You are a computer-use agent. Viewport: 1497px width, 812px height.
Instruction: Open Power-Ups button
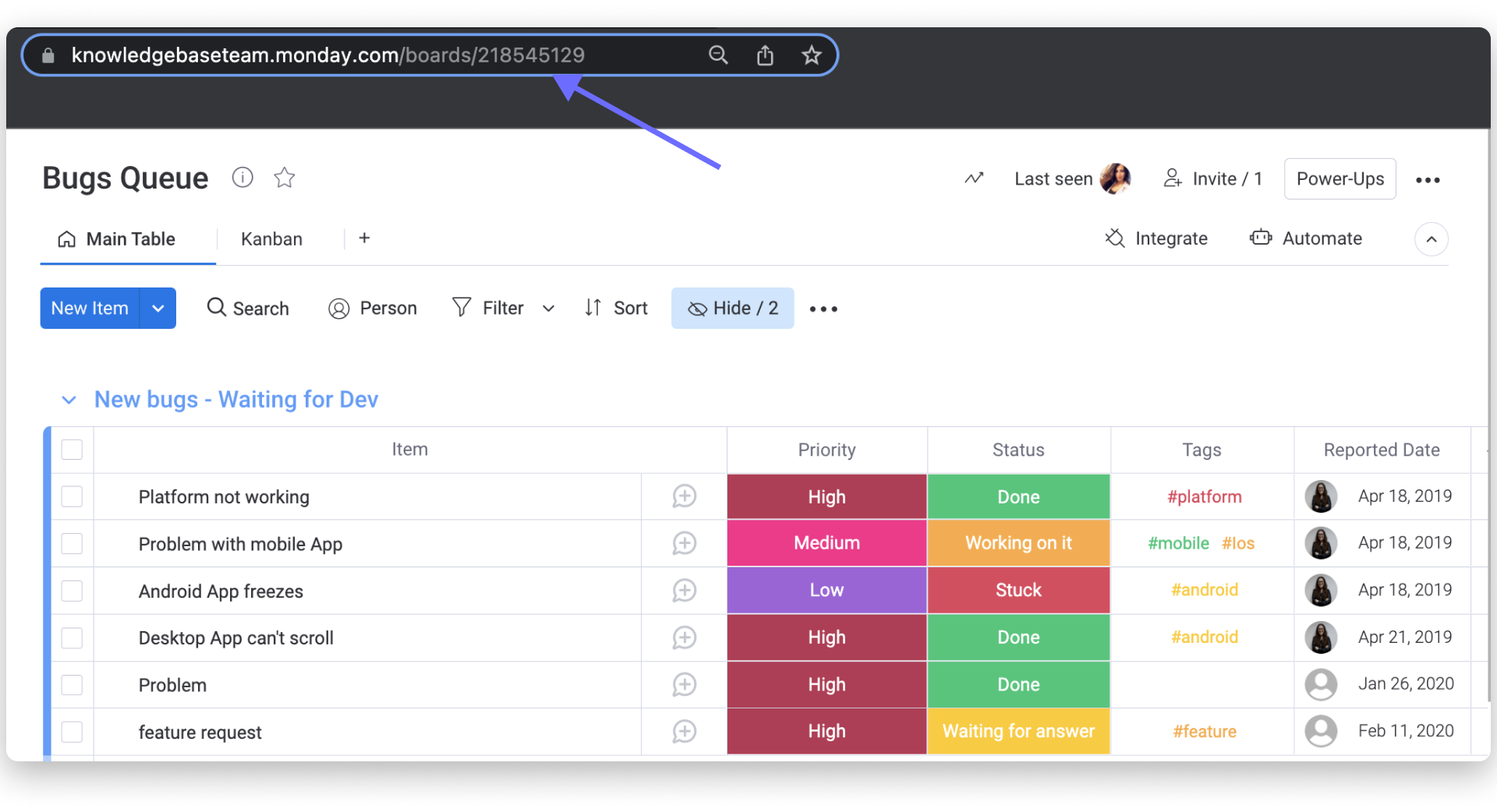point(1340,178)
